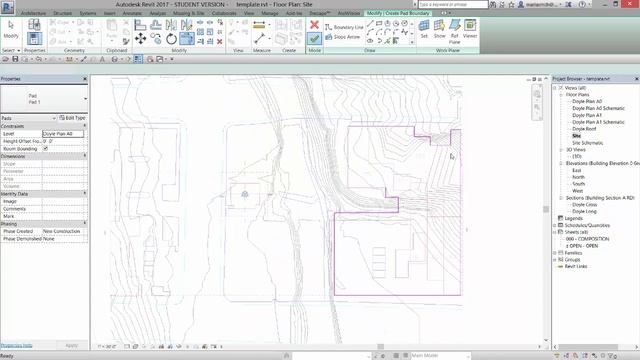Open the View ribbon tab
Image resolution: width=640 pixels, height=360 pixels.
[x=249, y=13]
